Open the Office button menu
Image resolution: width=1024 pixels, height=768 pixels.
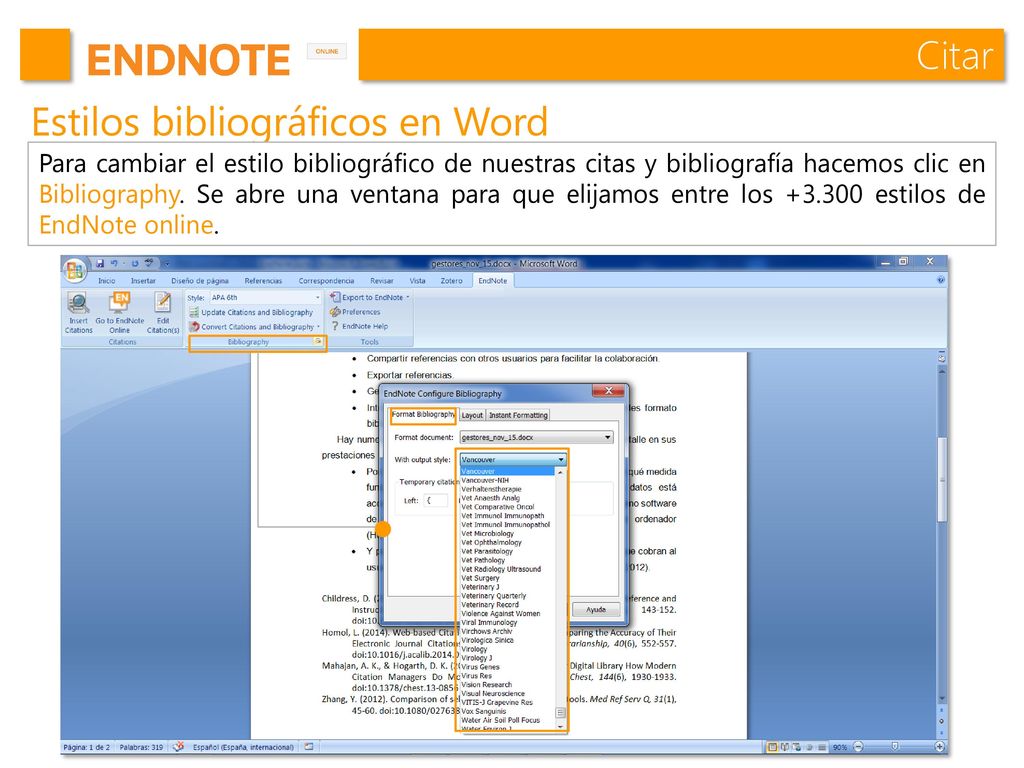(x=74, y=268)
